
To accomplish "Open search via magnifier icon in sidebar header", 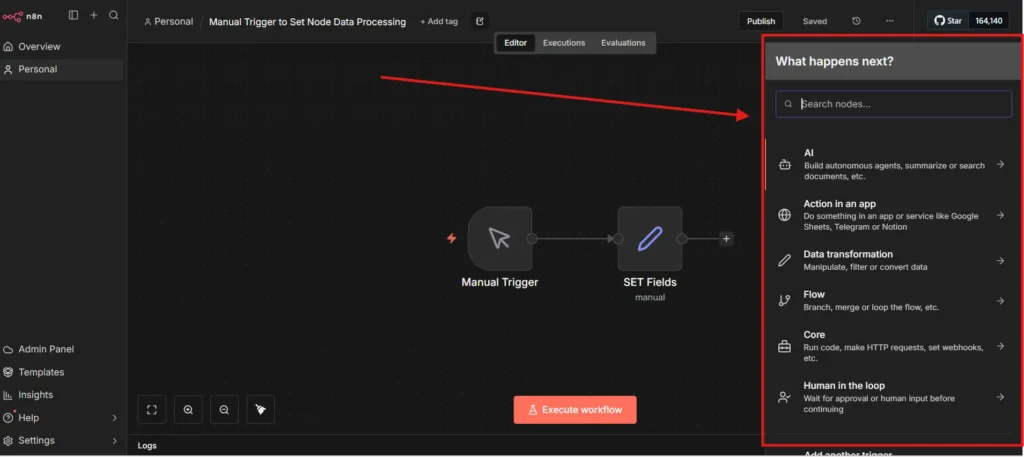I will [x=114, y=15].
